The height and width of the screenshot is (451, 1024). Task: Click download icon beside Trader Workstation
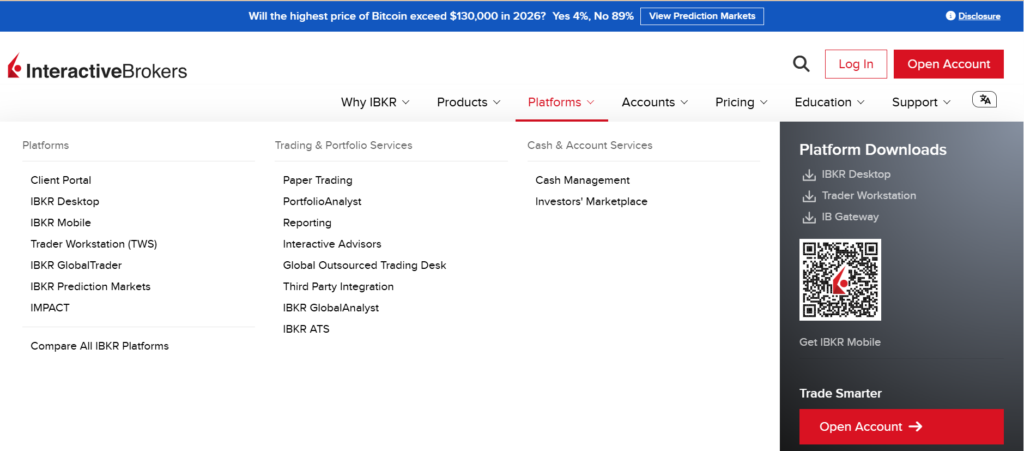point(808,196)
